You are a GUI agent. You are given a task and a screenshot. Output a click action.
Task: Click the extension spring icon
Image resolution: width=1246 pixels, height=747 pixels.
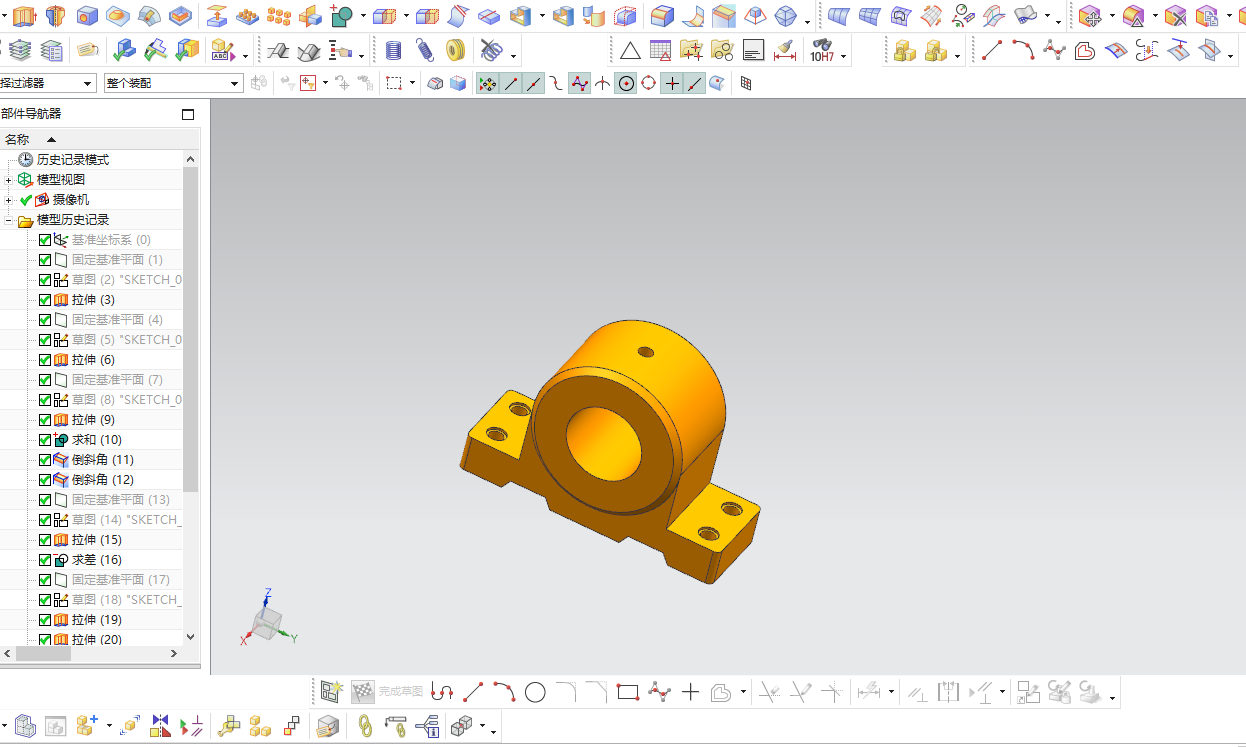[424, 50]
